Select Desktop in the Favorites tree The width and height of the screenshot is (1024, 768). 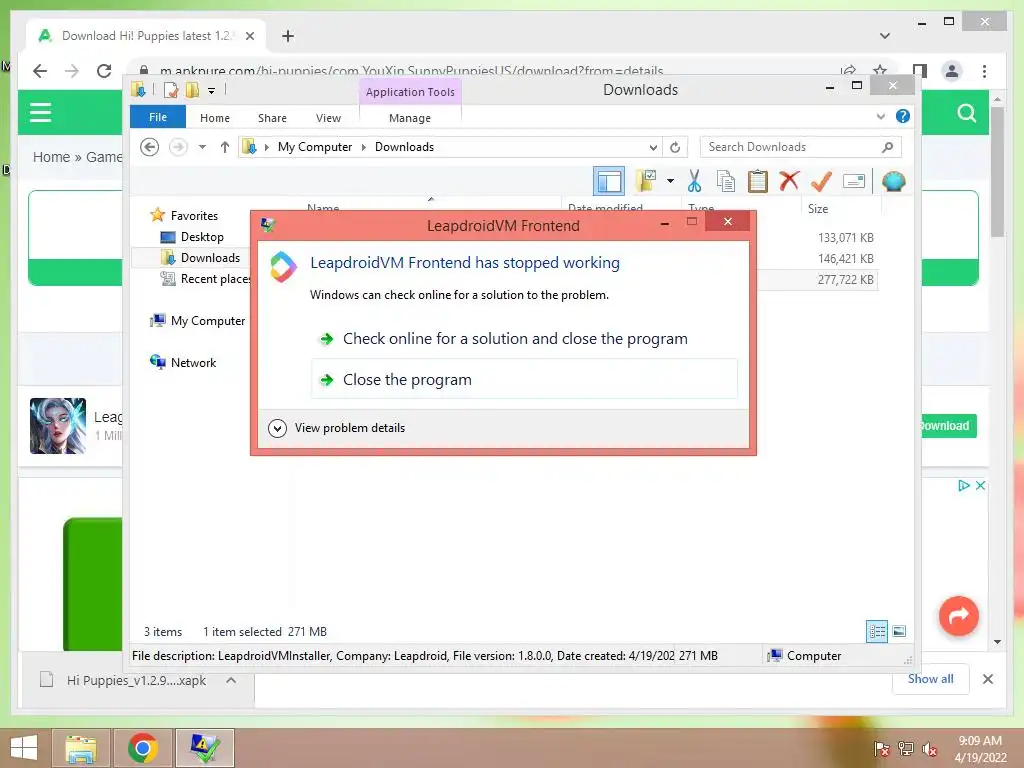tap(201, 236)
